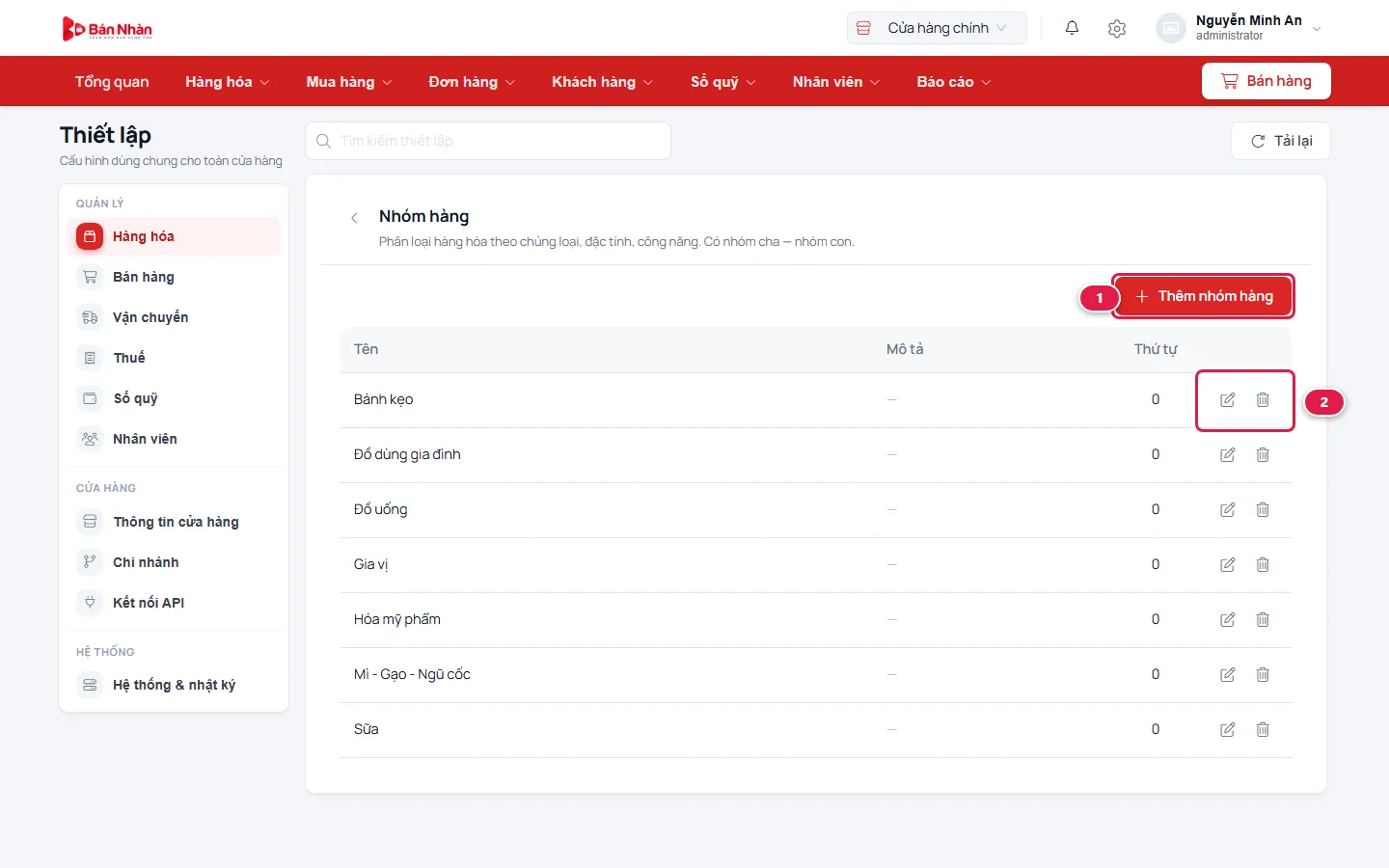1389x868 pixels.
Task: Click the Bán Nhàn logo
Action: [107, 29]
